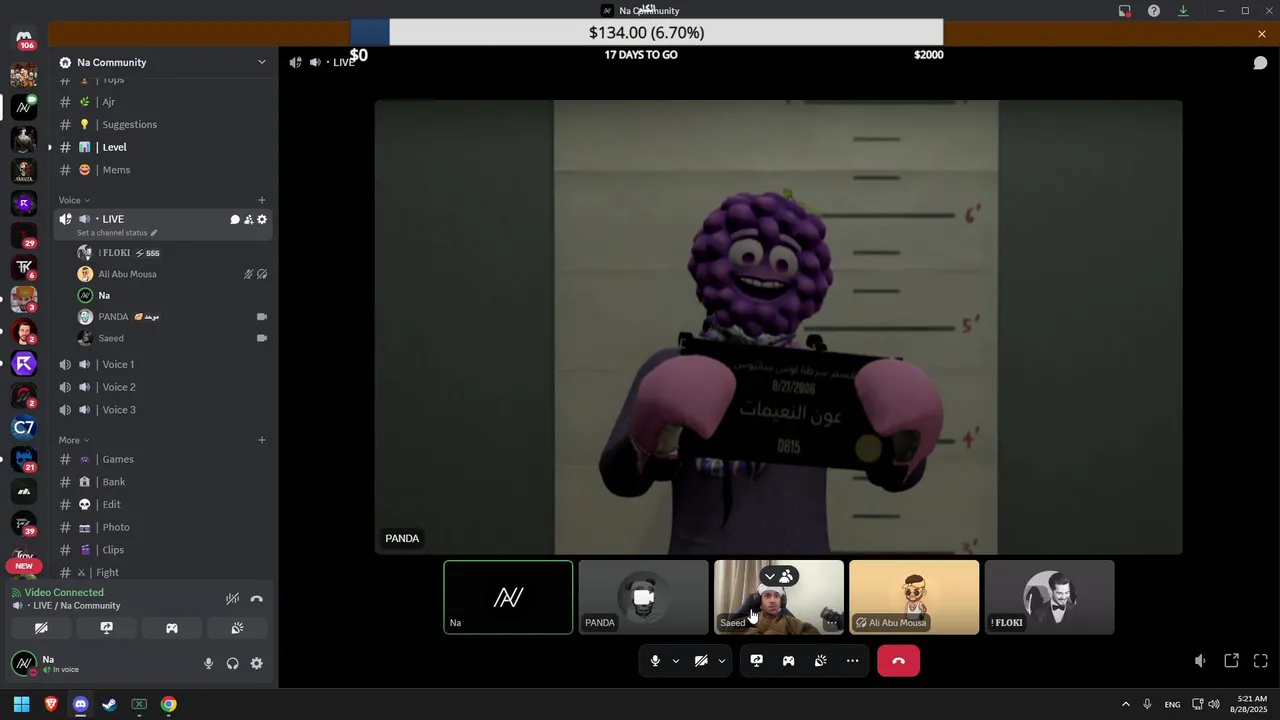Toggle microphone mute in user panel
This screenshot has height=720, width=1280.
point(209,663)
